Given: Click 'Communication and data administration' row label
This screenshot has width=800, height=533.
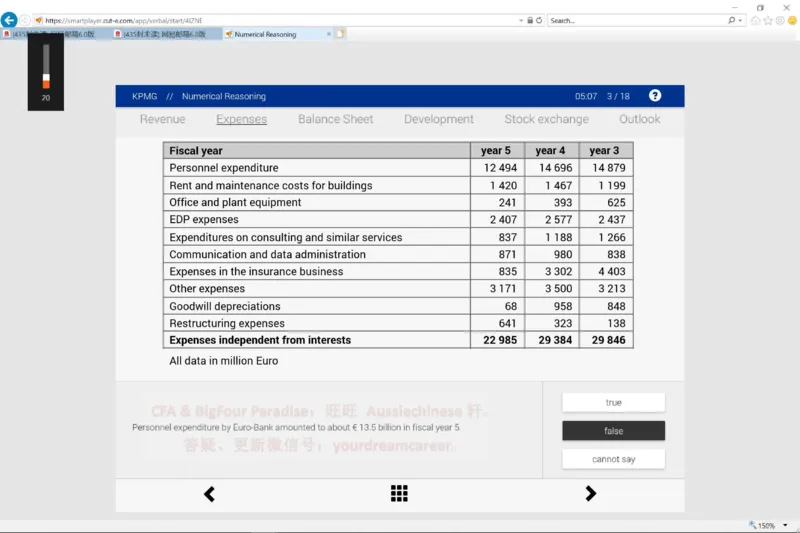Looking at the screenshot, I should pyautogui.click(x=267, y=254).
